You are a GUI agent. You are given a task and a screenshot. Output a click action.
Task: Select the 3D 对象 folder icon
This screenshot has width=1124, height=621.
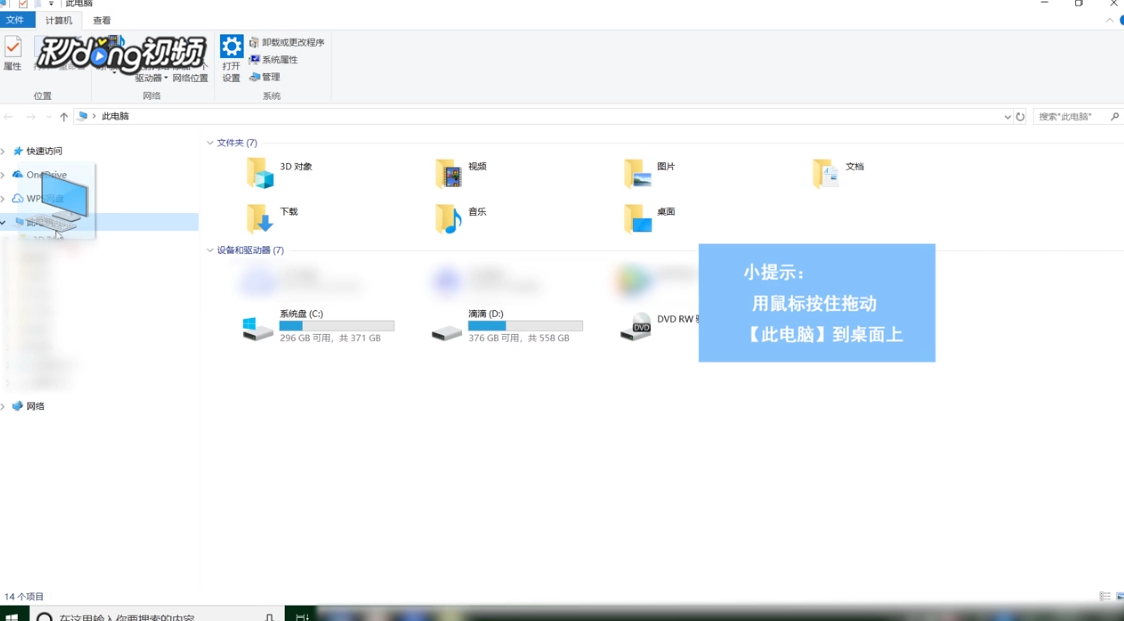click(259, 174)
